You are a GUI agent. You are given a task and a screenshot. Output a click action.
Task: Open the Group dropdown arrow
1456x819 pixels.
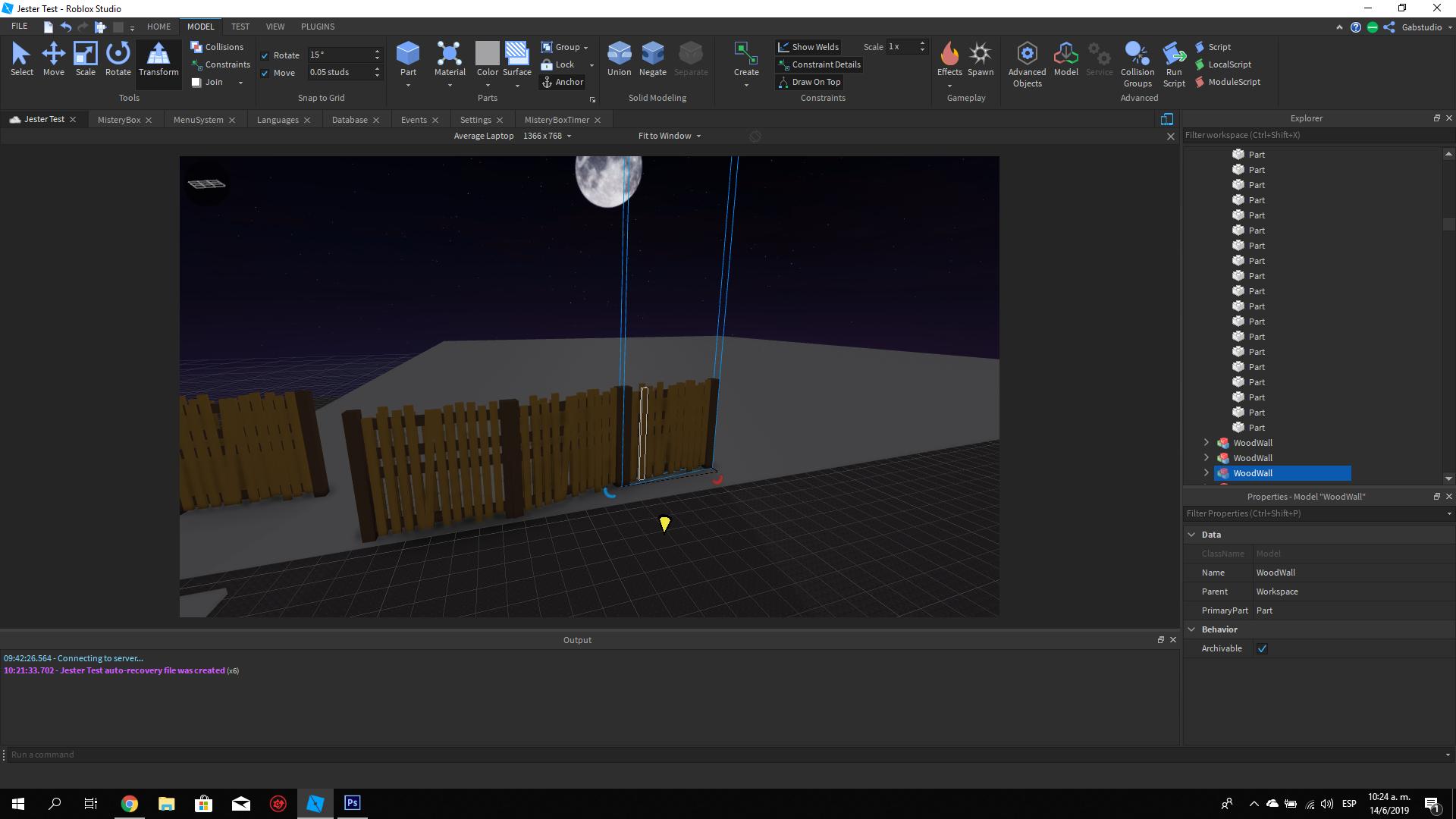[x=585, y=48]
